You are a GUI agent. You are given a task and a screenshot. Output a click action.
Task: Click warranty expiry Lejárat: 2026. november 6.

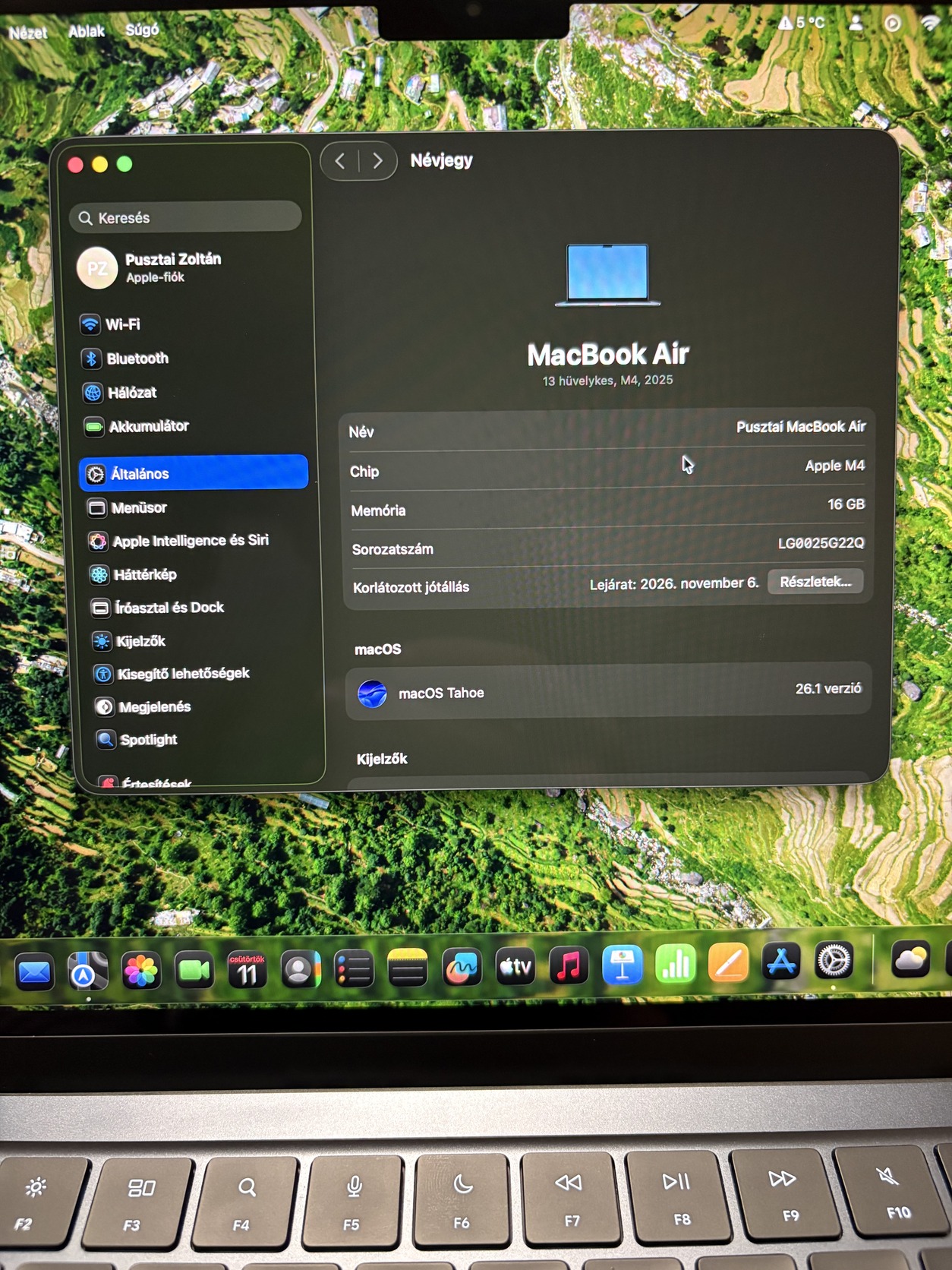674,583
